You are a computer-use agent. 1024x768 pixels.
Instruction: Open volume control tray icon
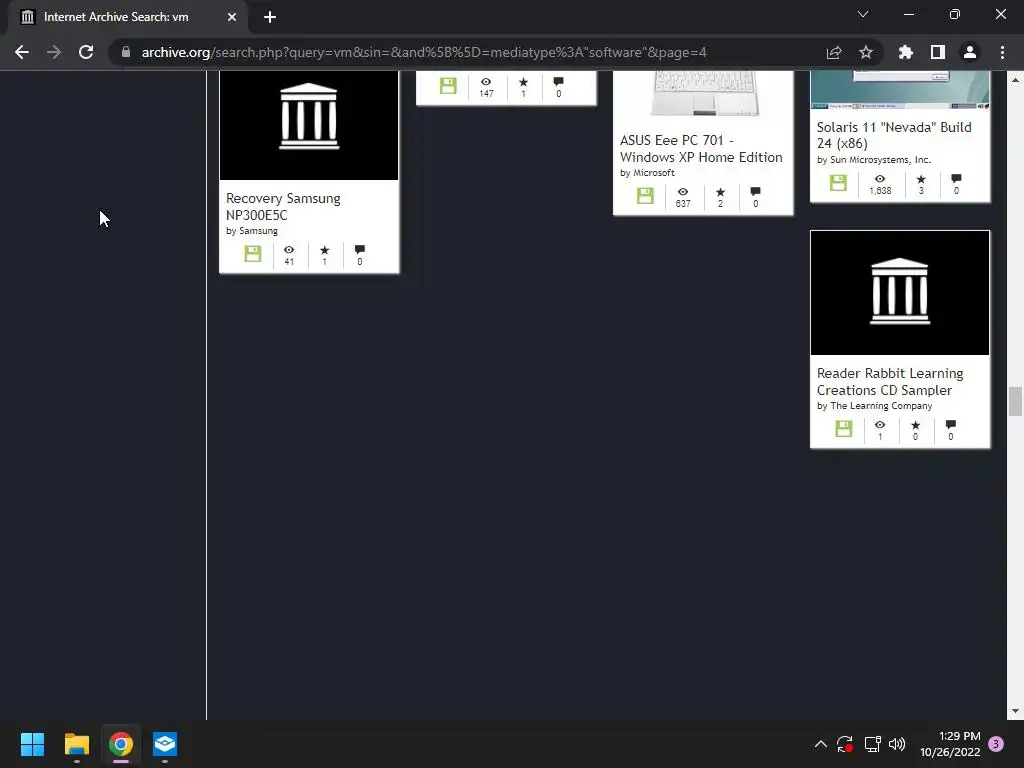pyautogui.click(x=897, y=744)
